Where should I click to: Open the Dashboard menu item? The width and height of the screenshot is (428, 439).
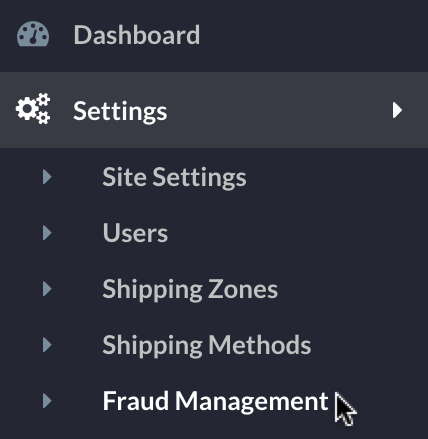(x=137, y=35)
